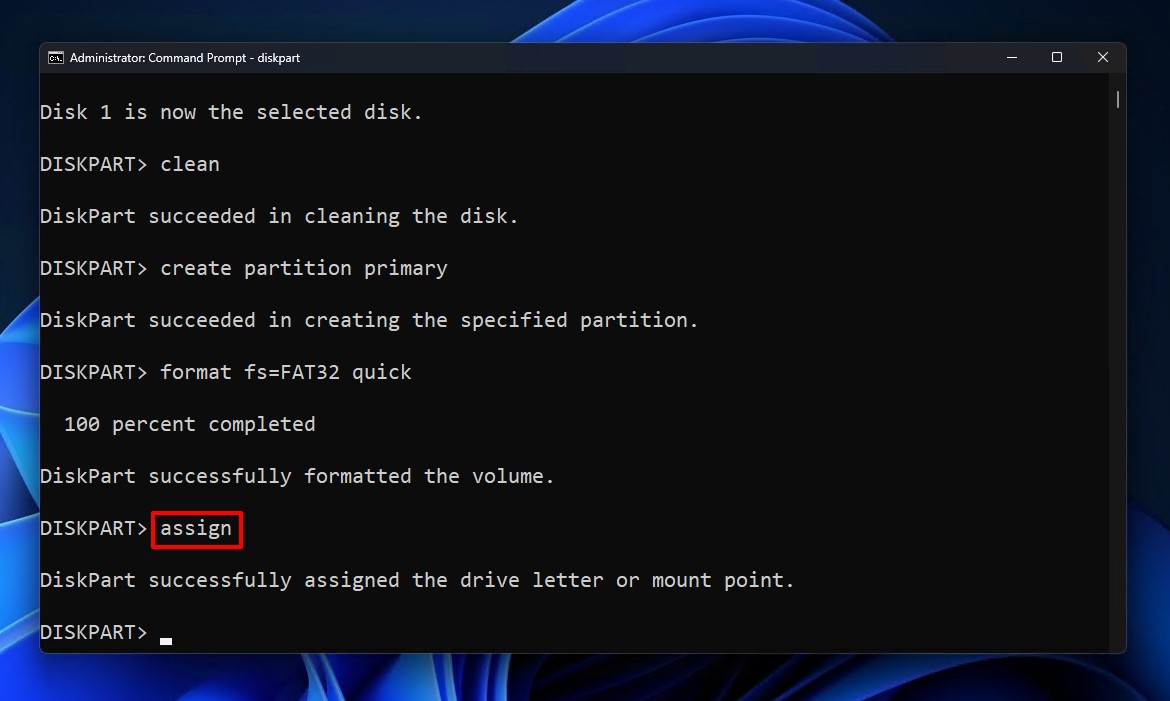Click the highlighted assign command

click(196, 528)
